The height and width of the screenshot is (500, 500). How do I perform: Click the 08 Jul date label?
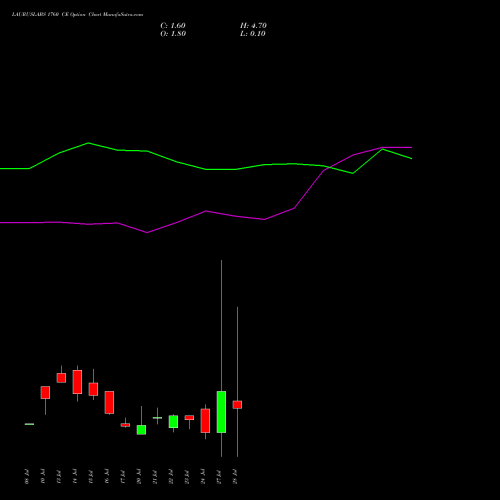[x=27, y=477]
